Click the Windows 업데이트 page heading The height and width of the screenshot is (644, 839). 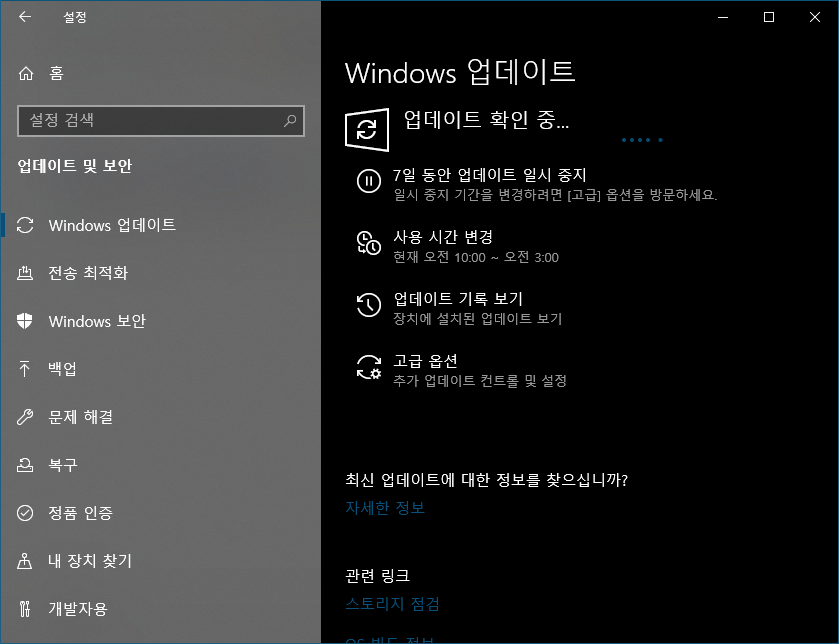tap(460, 72)
